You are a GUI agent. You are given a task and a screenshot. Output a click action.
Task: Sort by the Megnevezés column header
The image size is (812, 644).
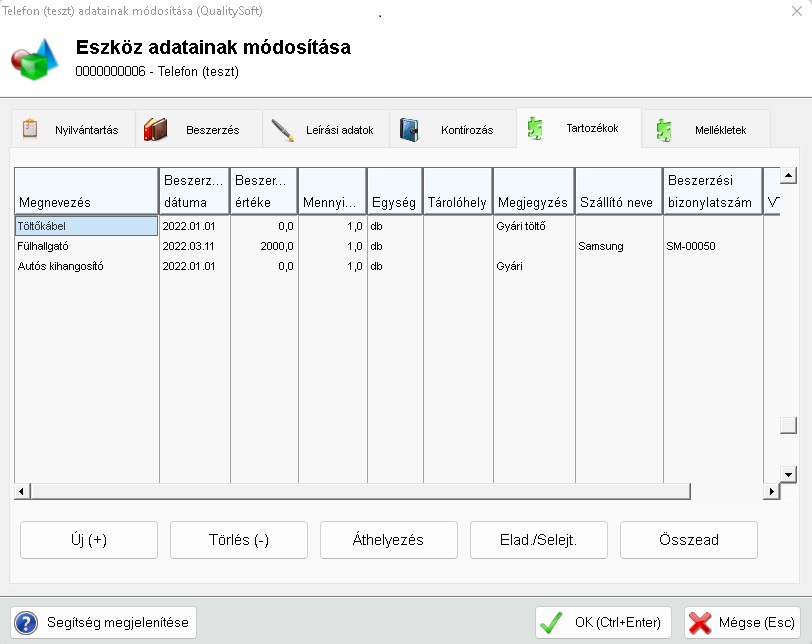86,190
